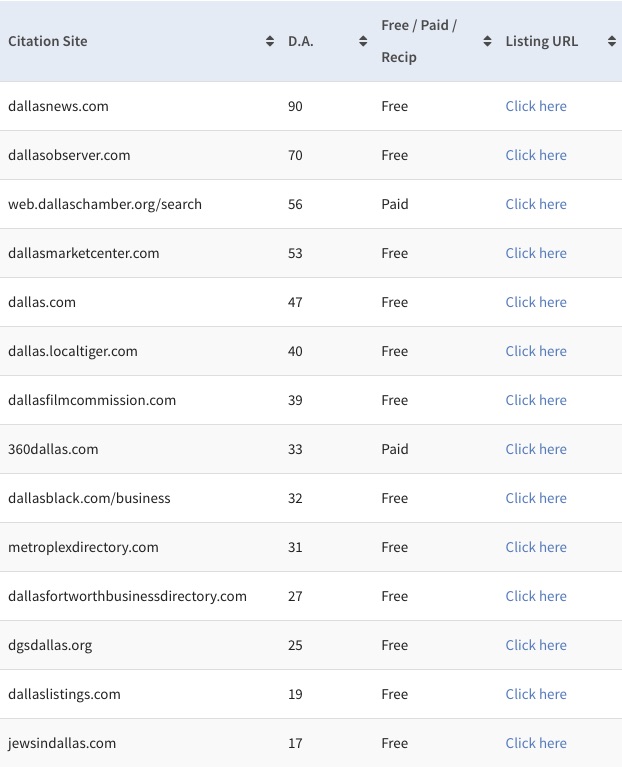Select the jewsindallas.com site name
The width and height of the screenshot is (622, 767).
[x=62, y=743]
